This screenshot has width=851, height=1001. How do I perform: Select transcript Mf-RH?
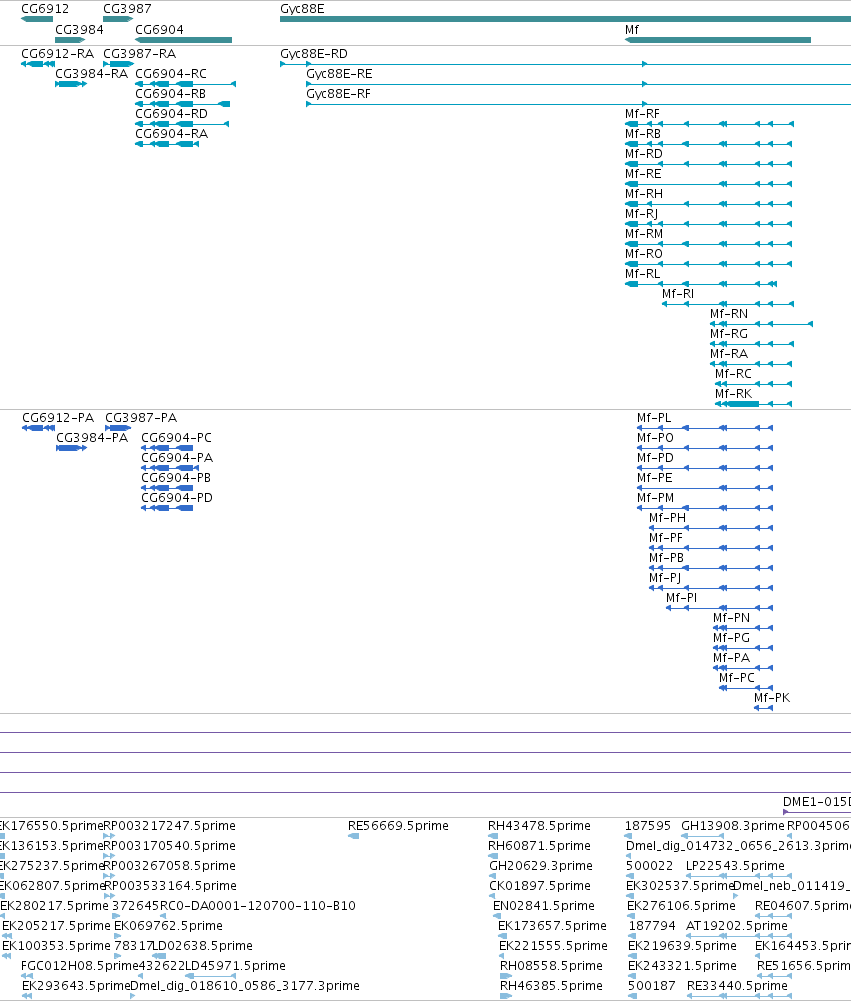point(644,193)
